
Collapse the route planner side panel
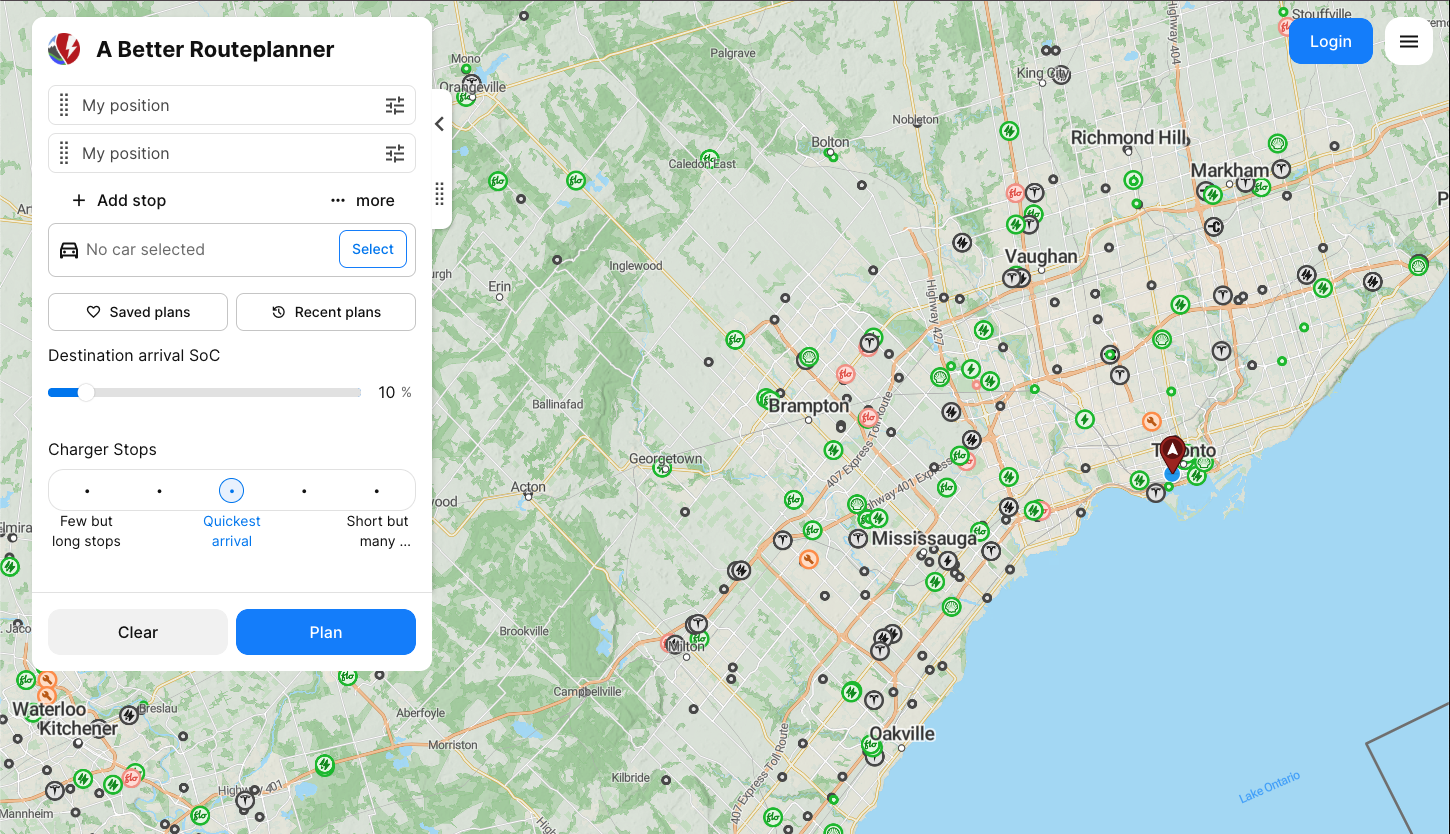(x=439, y=124)
